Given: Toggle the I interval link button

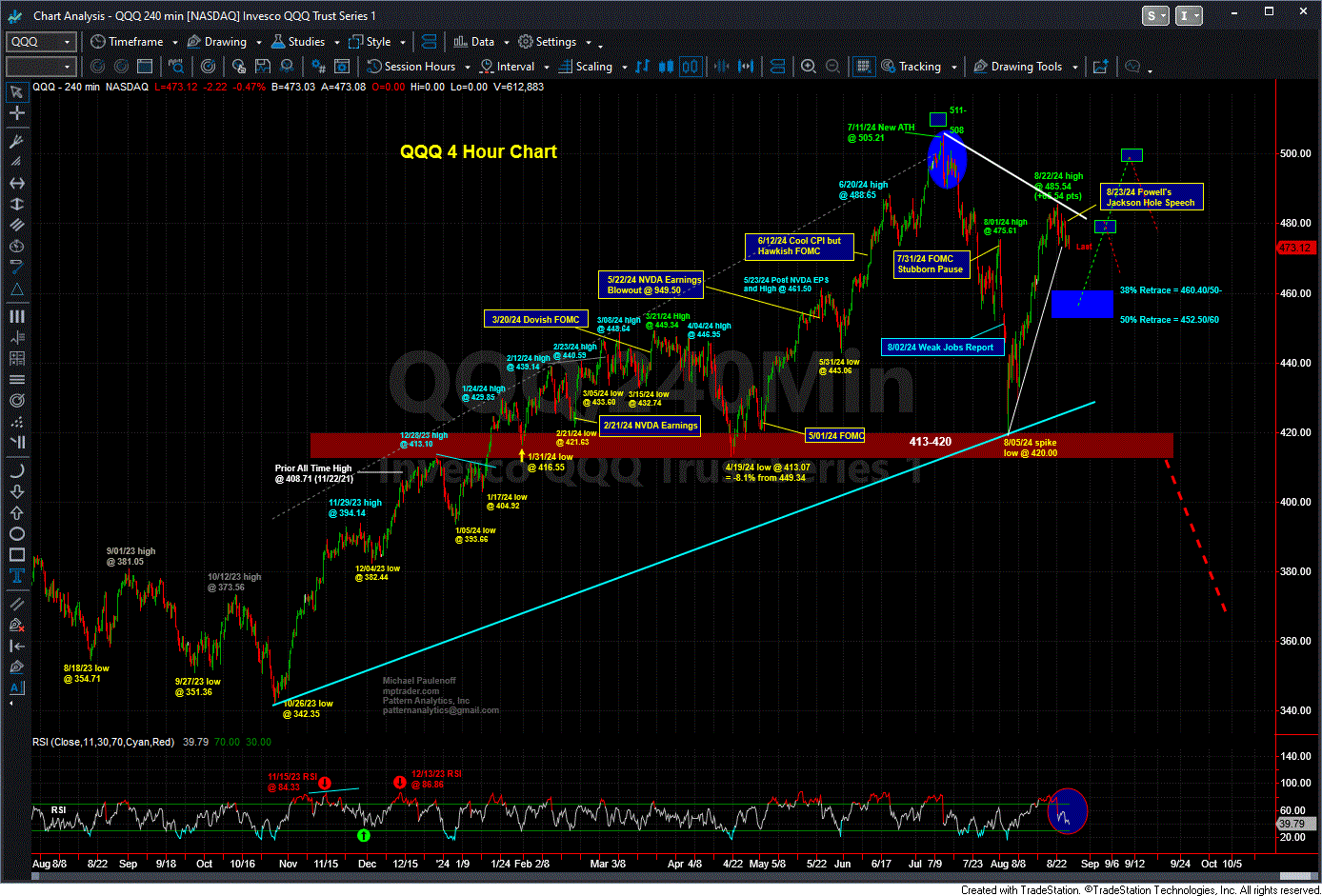Looking at the screenshot, I should [x=1189, y=16].
